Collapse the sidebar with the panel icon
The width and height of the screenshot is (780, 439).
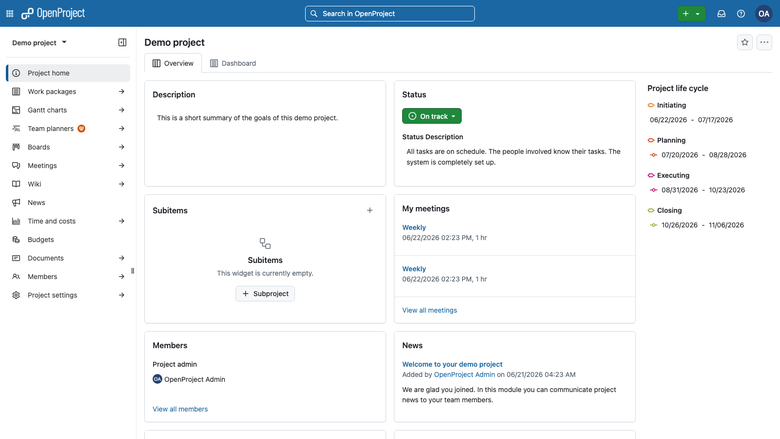coord(122,42)
